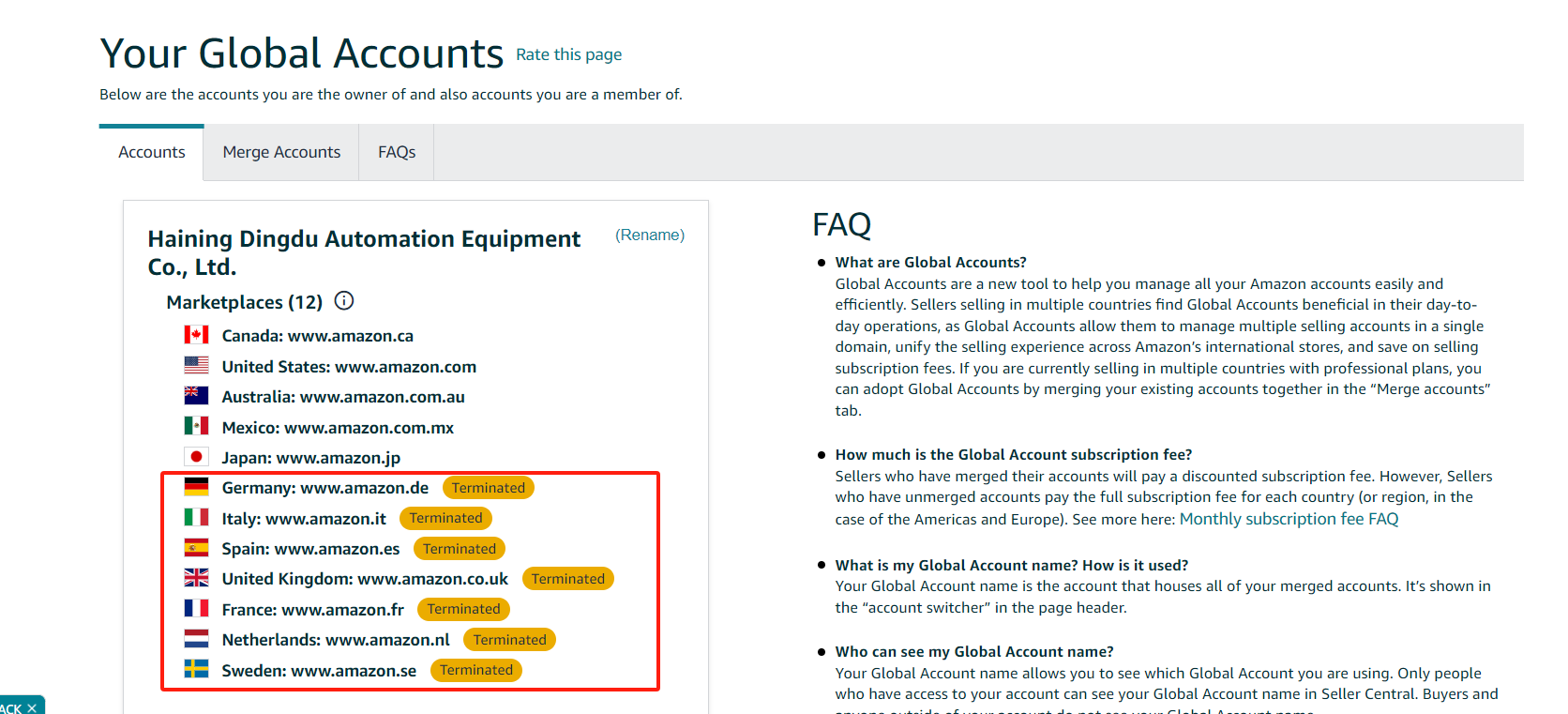The width and height of the screenshot is (1568, 714).
Task: Click the Haining Dingdu Automation Equipment account name
Action: 364,252
